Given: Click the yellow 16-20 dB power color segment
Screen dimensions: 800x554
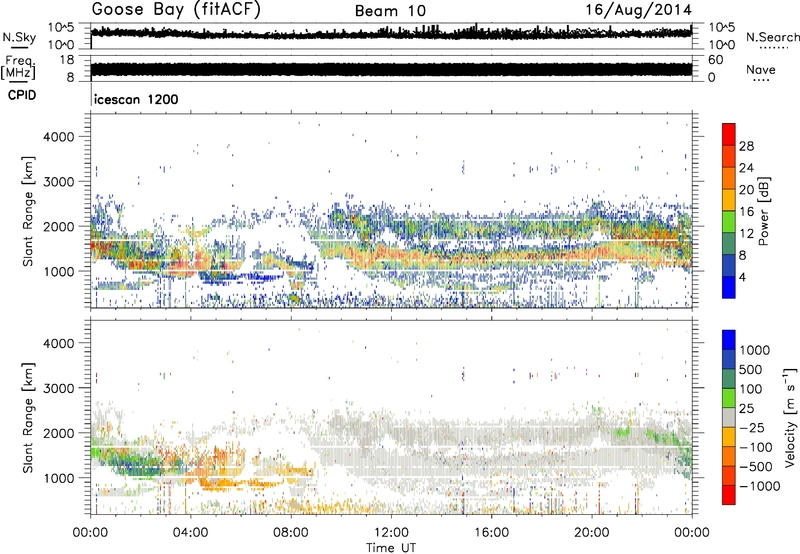Looking at the screenshot, I should 729,200.
